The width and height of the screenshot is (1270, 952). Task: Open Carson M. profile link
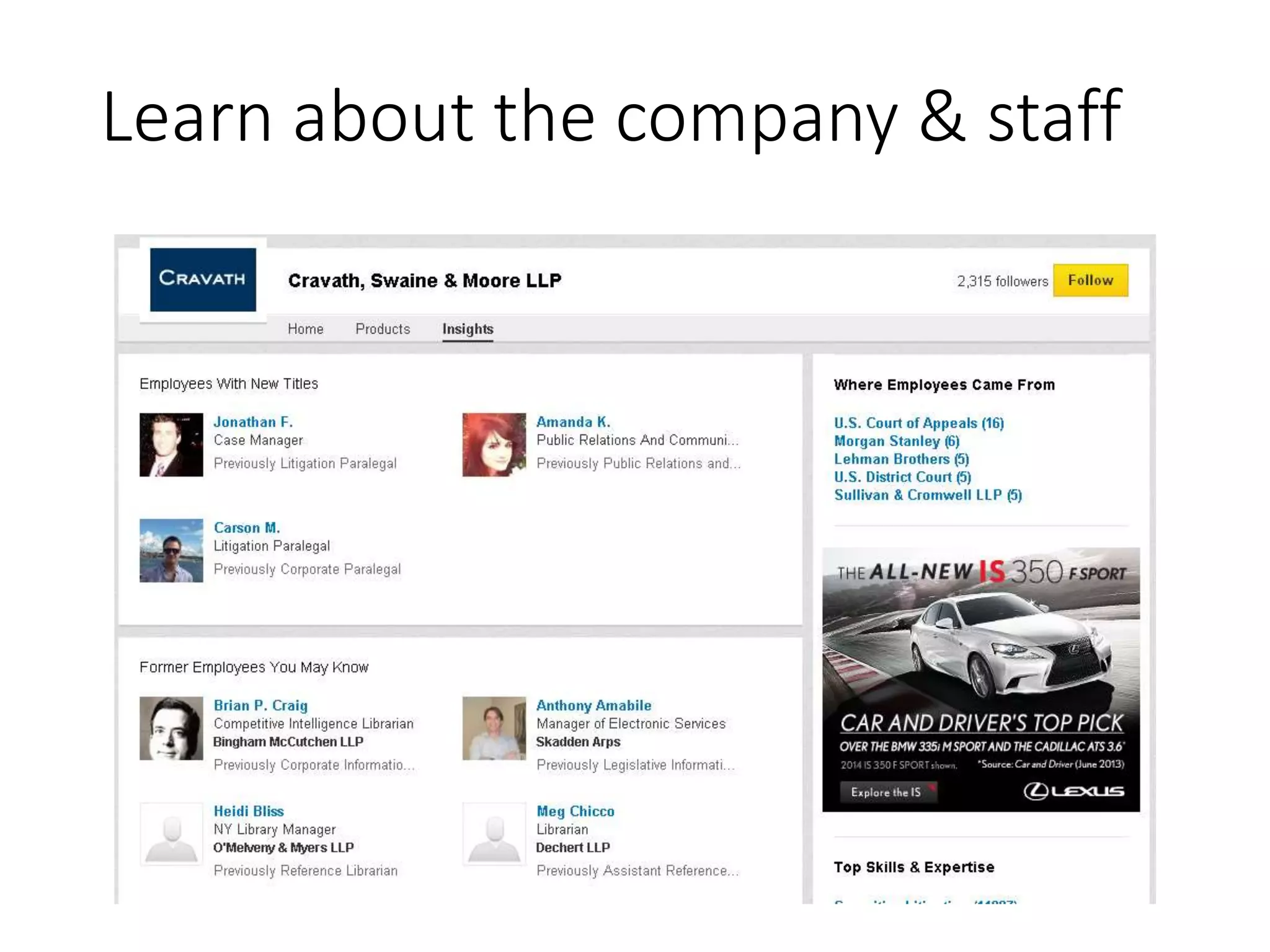pyautogui.click(x=247, y=528)
